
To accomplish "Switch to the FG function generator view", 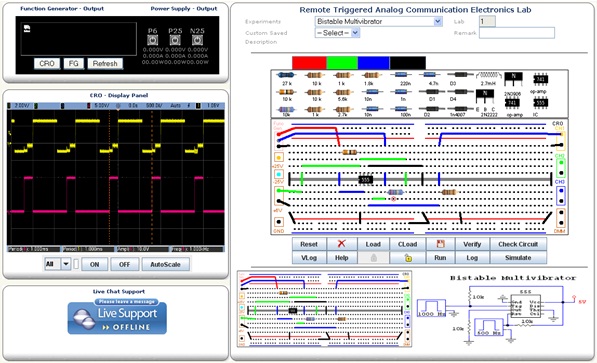I will click(73, 64).
